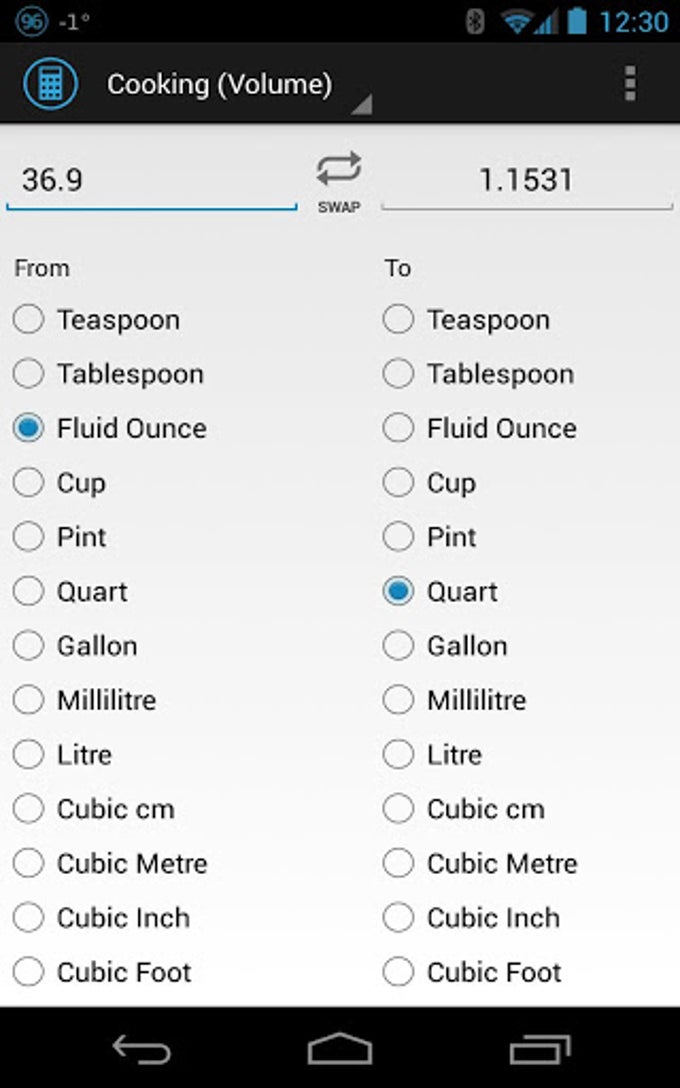Select Gallon in the To column
The height and width of the screenshot is (1088, 680).
445,646
